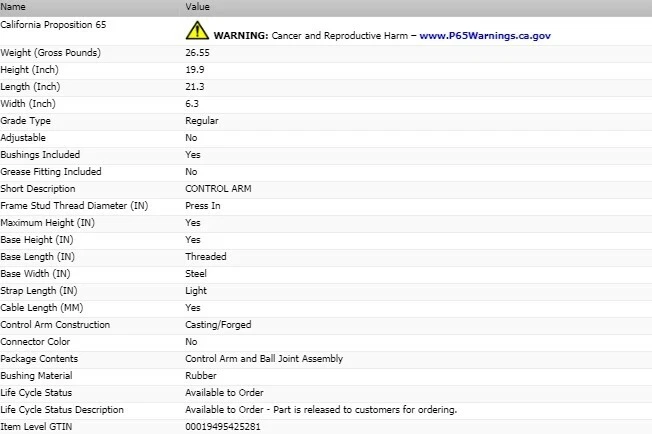This screenshot has width=652, height=434.
Task: Click the Base Height (IN) label
Action: coord(37,240)
